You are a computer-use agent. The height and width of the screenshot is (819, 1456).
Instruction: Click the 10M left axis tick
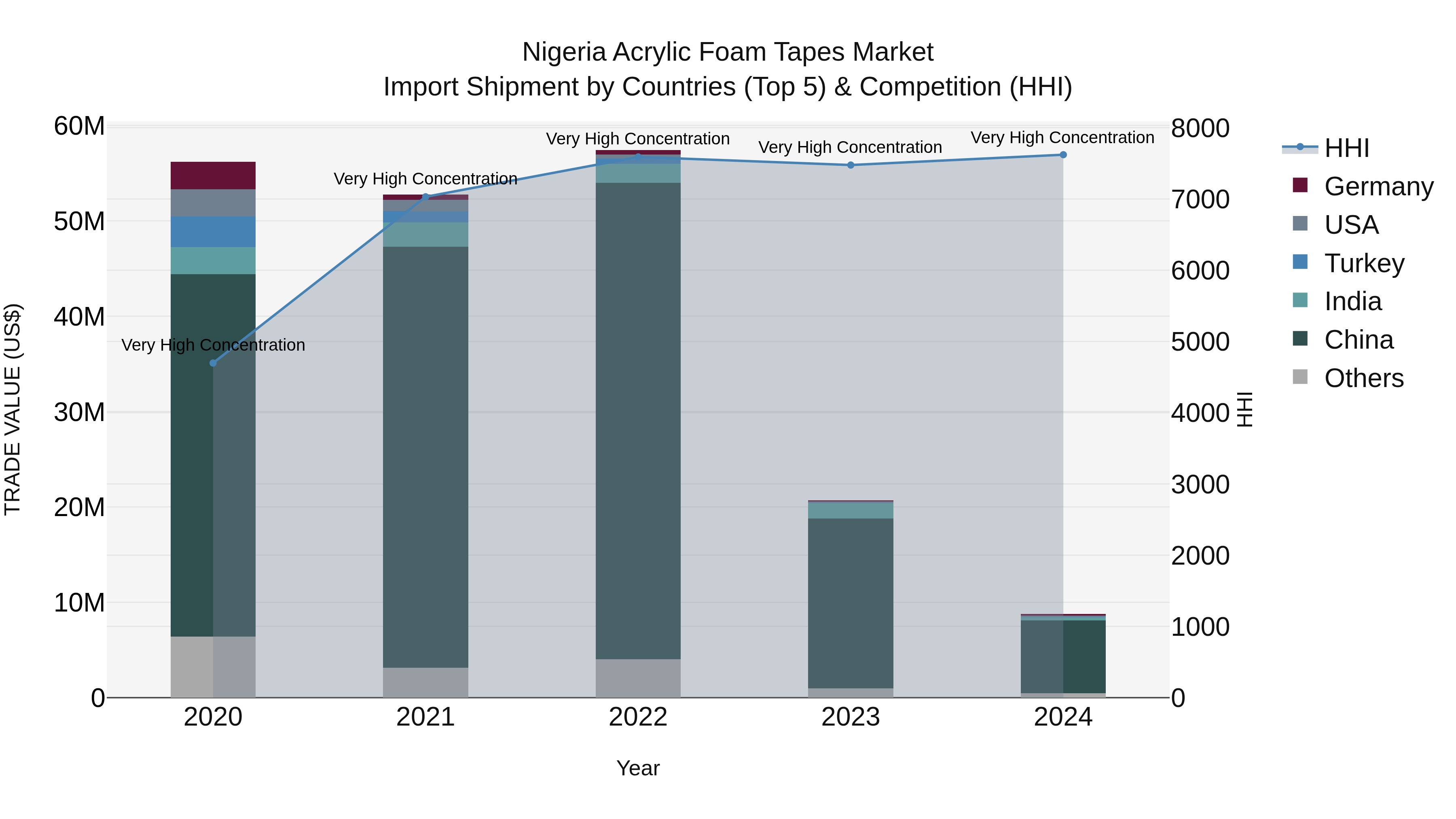(79, 603)
